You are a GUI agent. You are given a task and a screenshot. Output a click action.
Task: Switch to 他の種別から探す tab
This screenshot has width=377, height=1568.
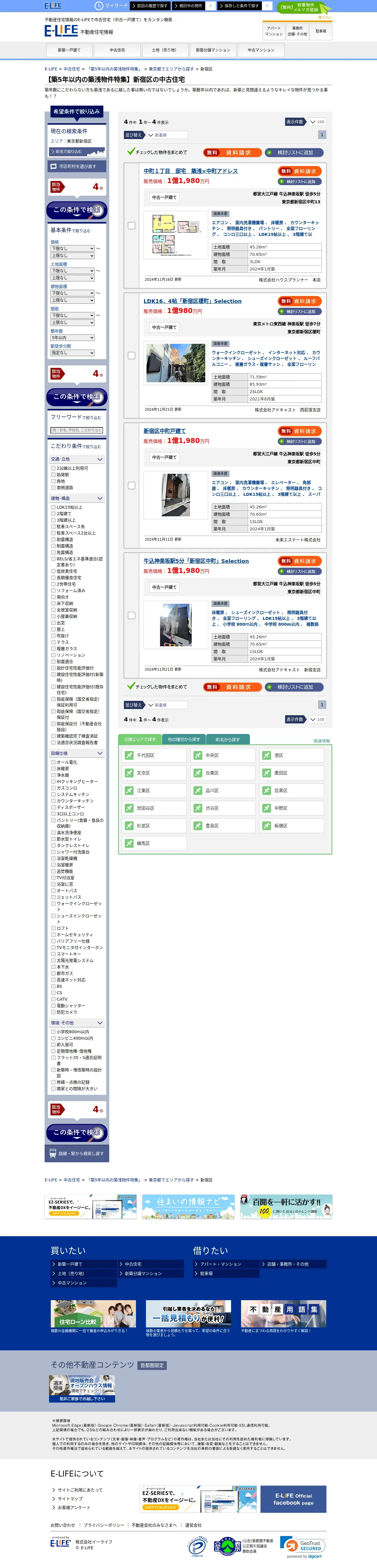coord(183,740)
